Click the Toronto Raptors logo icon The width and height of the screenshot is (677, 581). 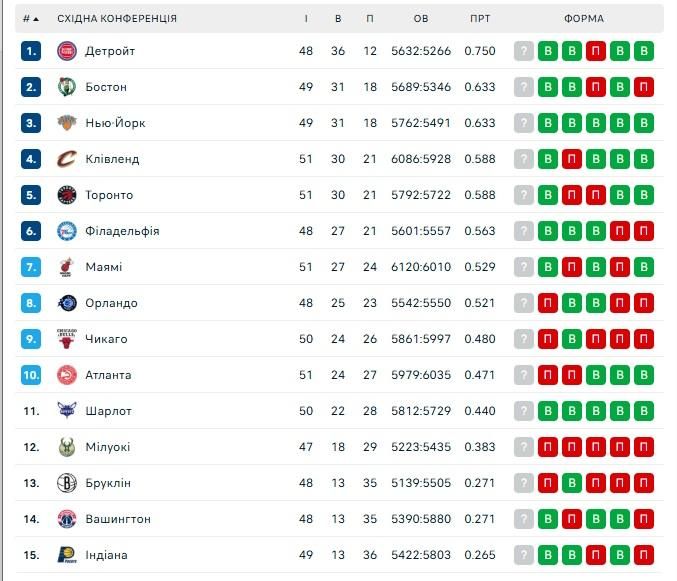(x=66, y=195)
